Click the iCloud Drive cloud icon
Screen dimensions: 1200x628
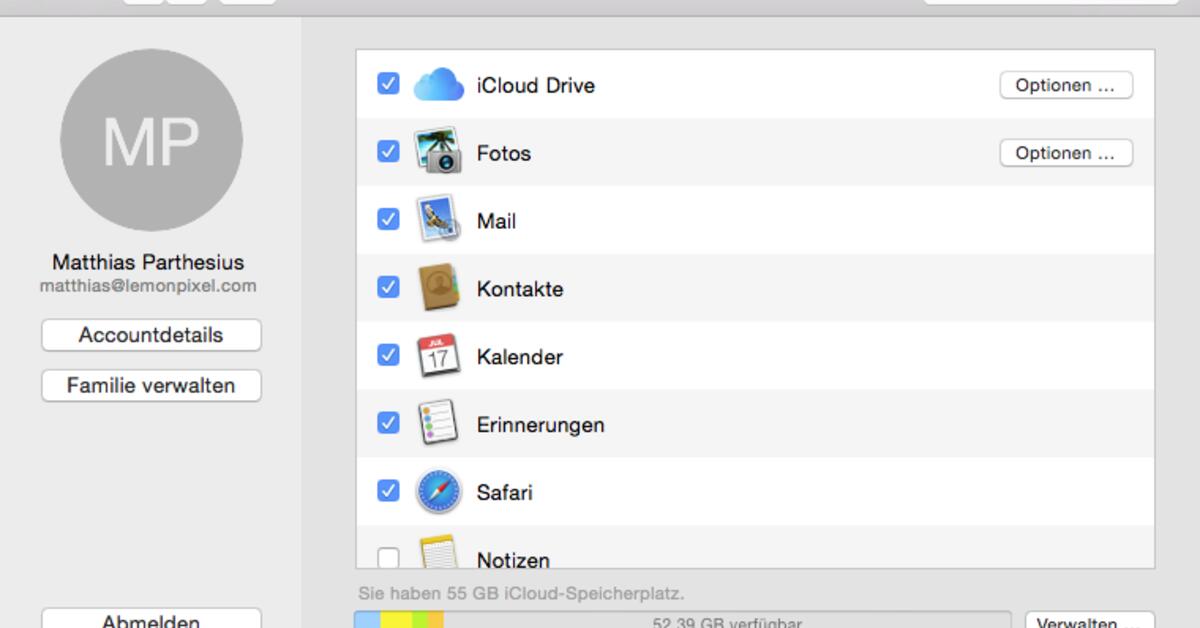[x=438, y=85]
